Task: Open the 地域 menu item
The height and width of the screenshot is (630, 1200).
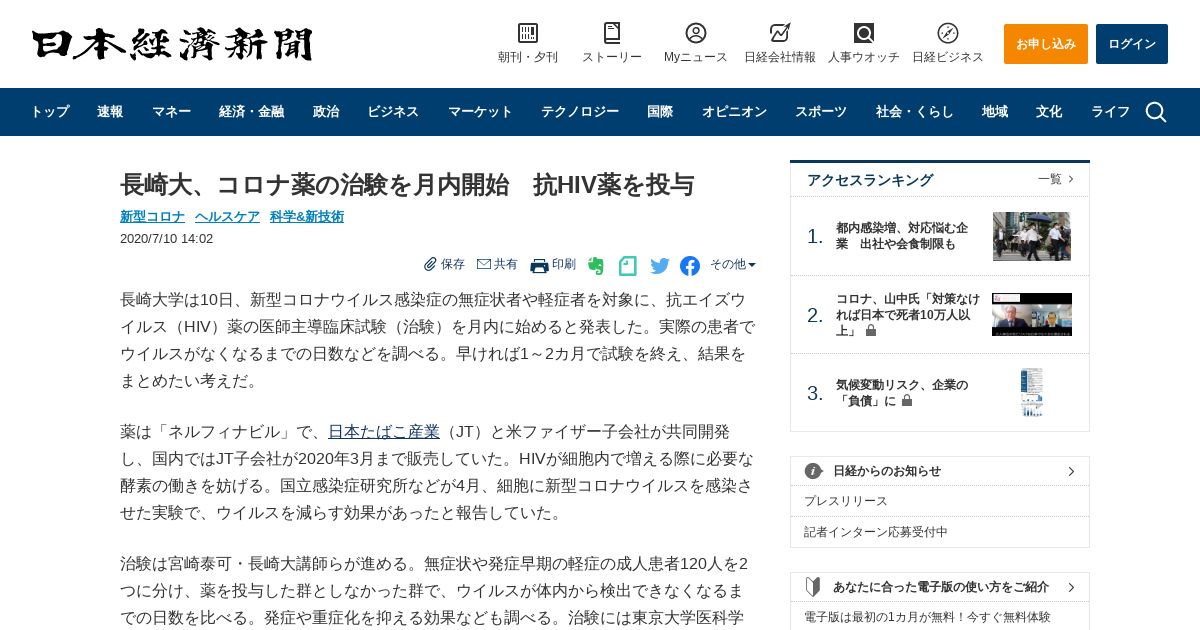Action: 995,112
